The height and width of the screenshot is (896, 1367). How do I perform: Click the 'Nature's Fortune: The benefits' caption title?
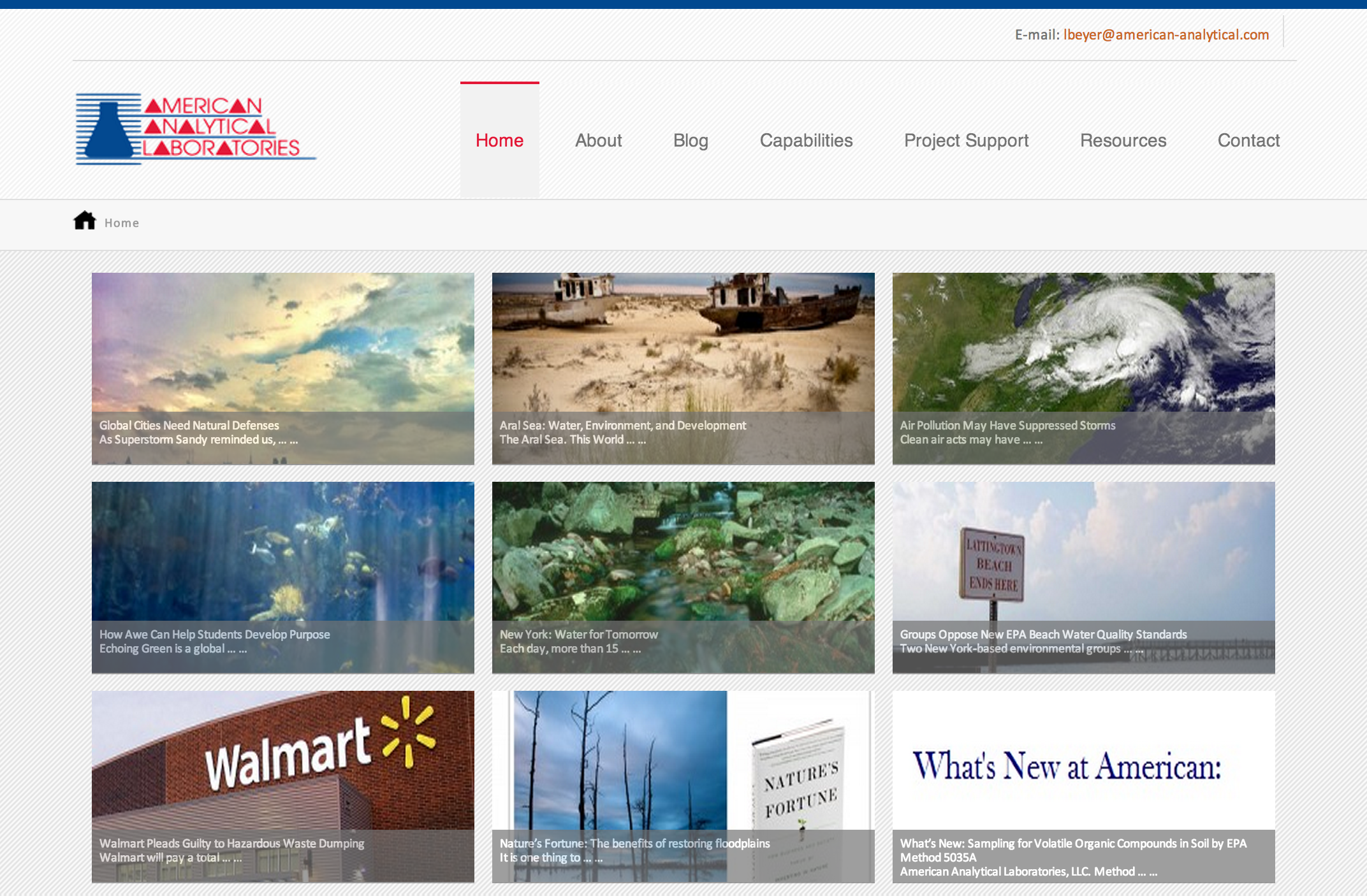point(635,843)
